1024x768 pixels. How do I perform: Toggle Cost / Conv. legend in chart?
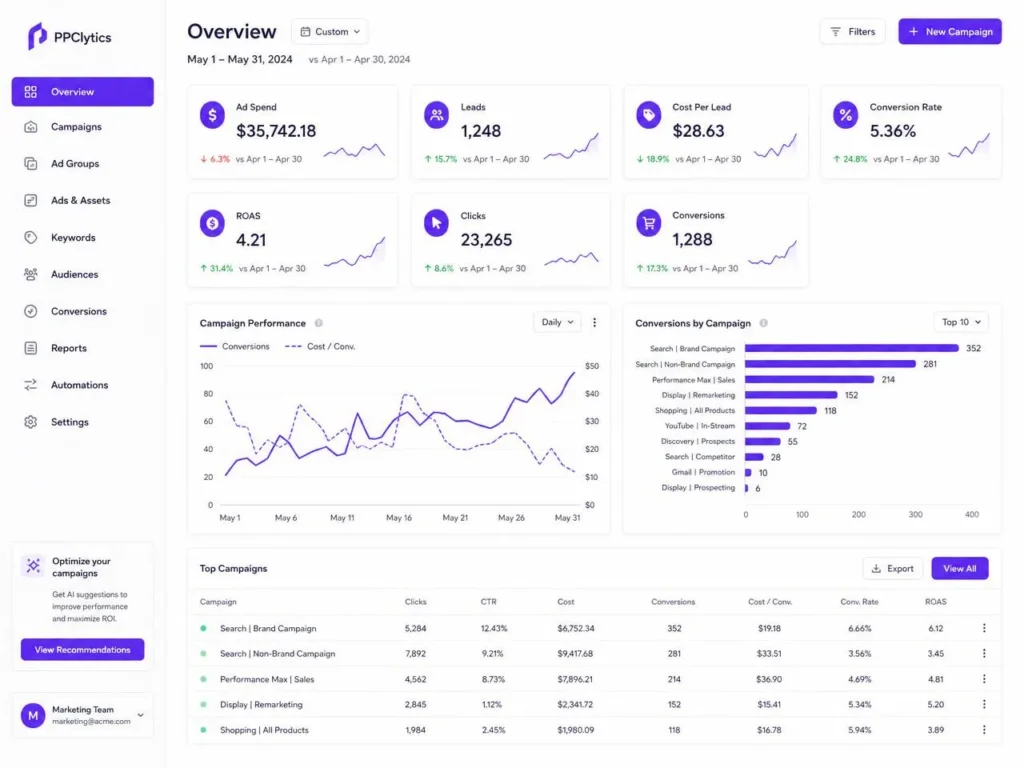[320, 346]
